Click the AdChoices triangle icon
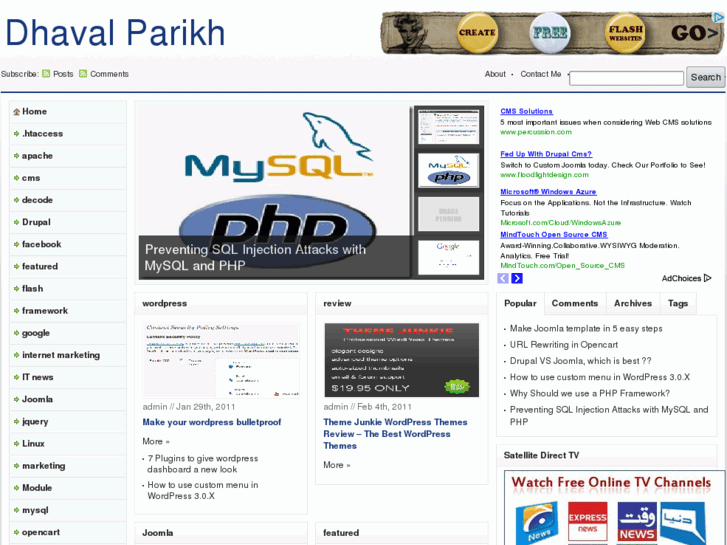 click(x=708, y=278)
